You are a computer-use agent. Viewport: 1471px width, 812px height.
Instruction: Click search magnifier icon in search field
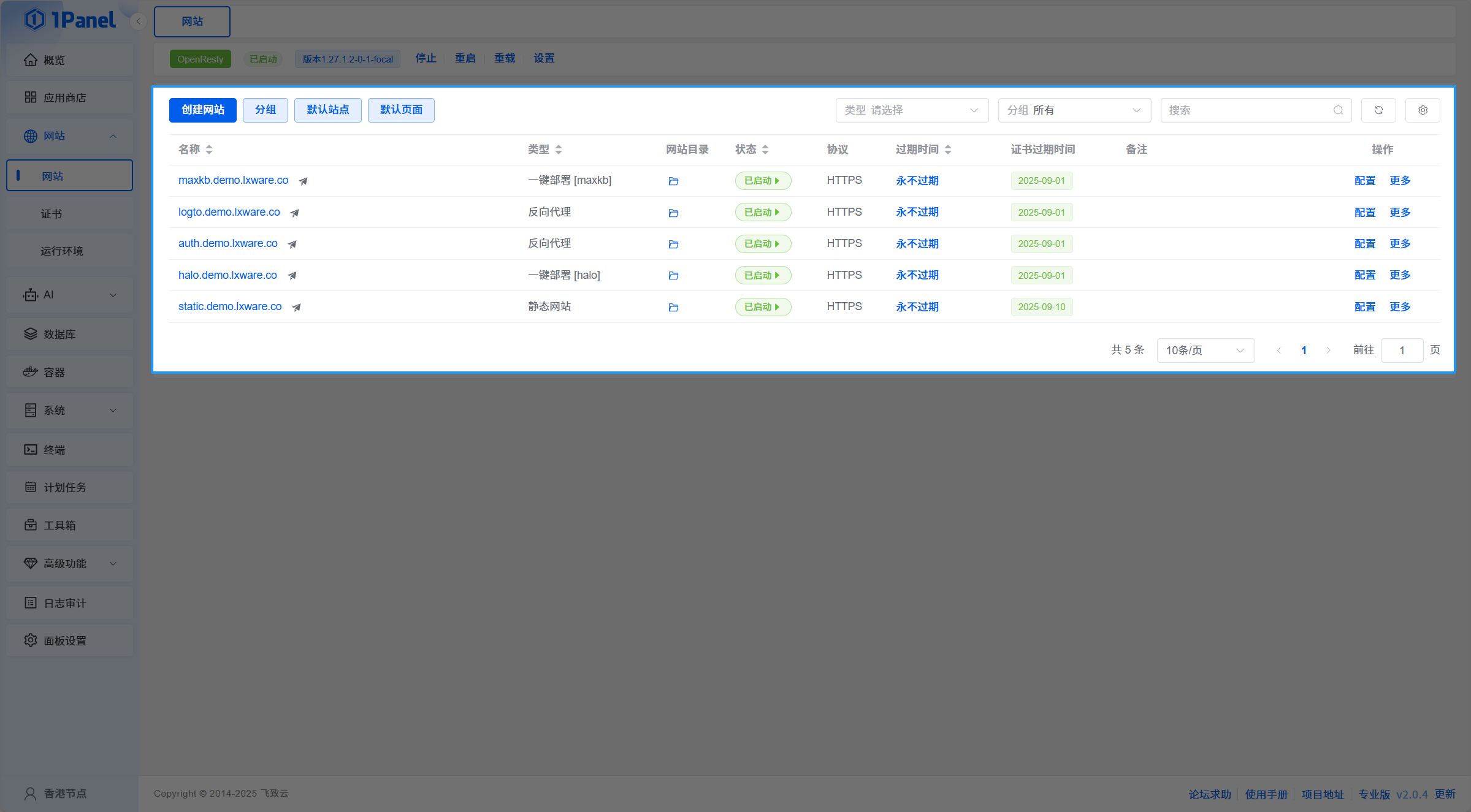point(1337,110)
